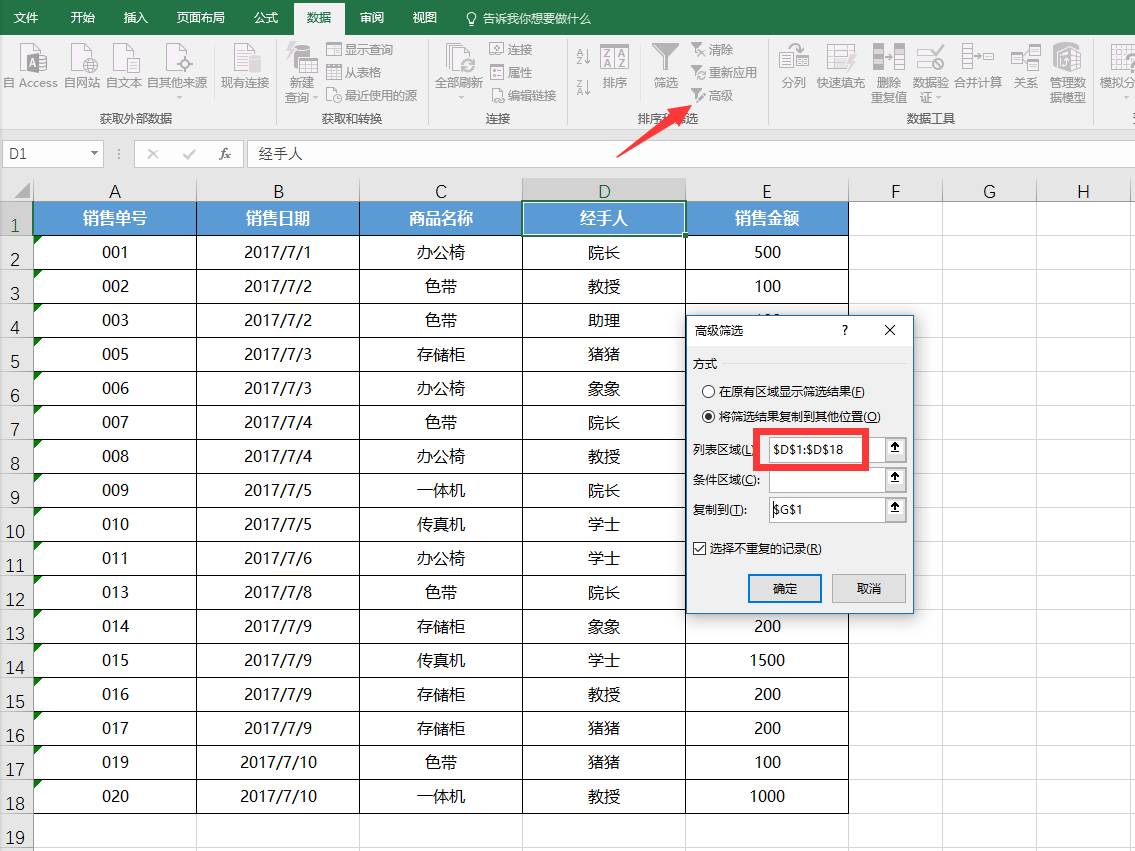This screenshot has height=851, width=1135.
Task: Switch to the Home (开始) tab
Action: coord(83,17)
